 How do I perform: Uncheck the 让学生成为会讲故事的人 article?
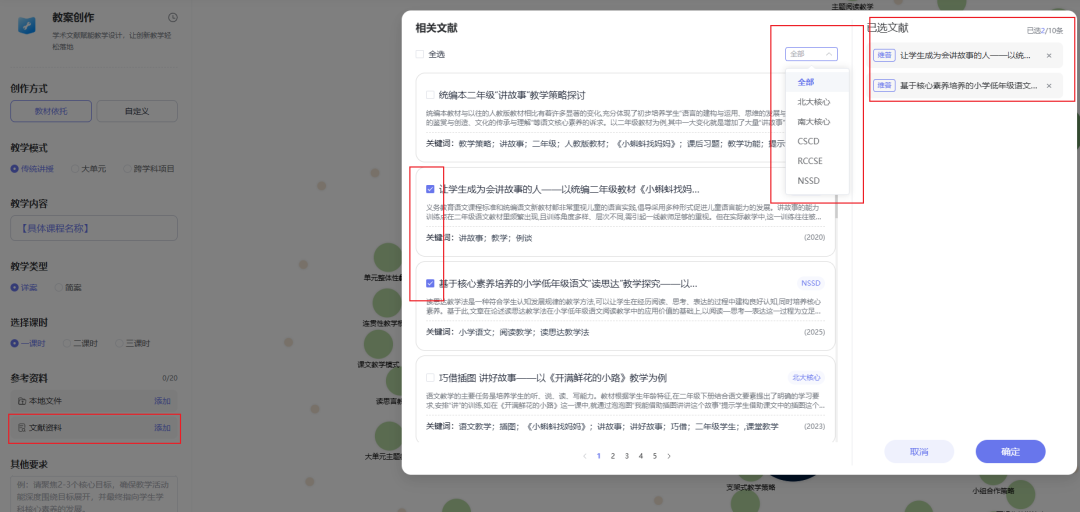tap(430, 189)
